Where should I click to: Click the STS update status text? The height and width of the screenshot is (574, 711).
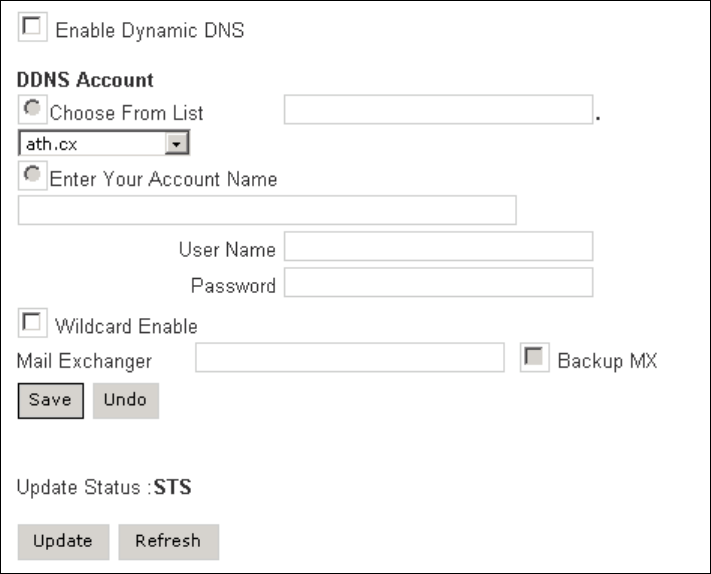click(x=172, y=487)
